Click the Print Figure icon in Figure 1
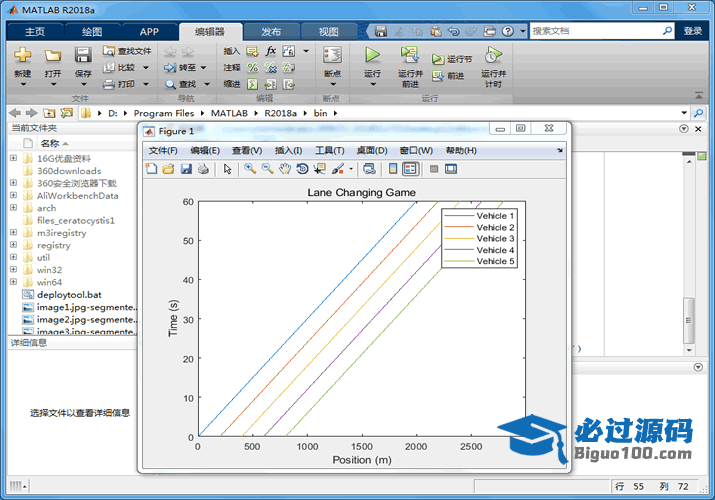 point(203,169)
